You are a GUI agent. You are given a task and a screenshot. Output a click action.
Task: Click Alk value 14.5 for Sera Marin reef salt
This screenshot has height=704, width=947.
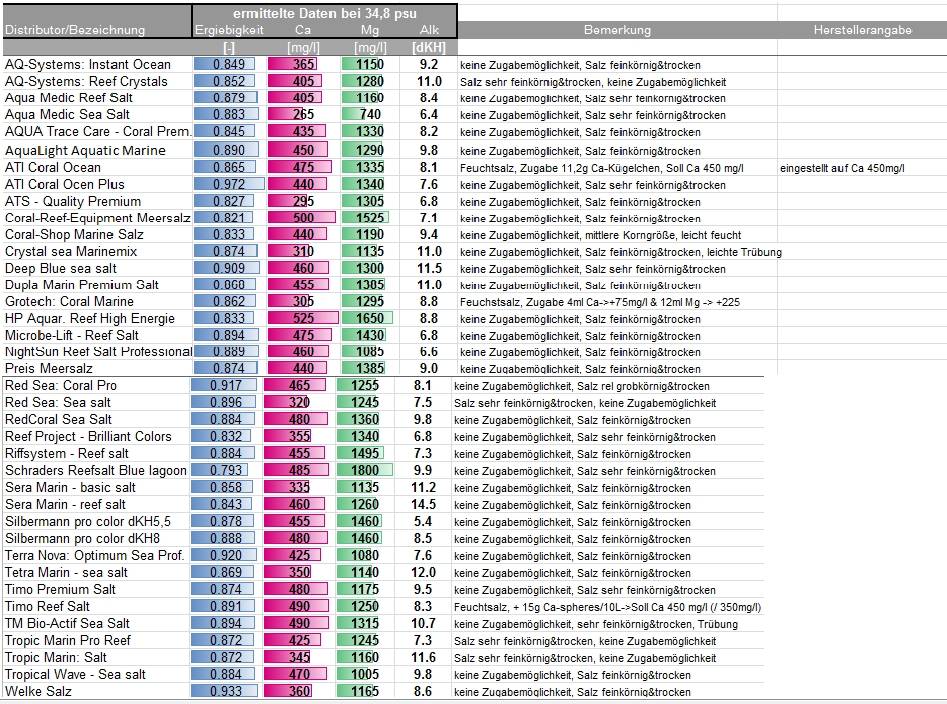[423, 504]
